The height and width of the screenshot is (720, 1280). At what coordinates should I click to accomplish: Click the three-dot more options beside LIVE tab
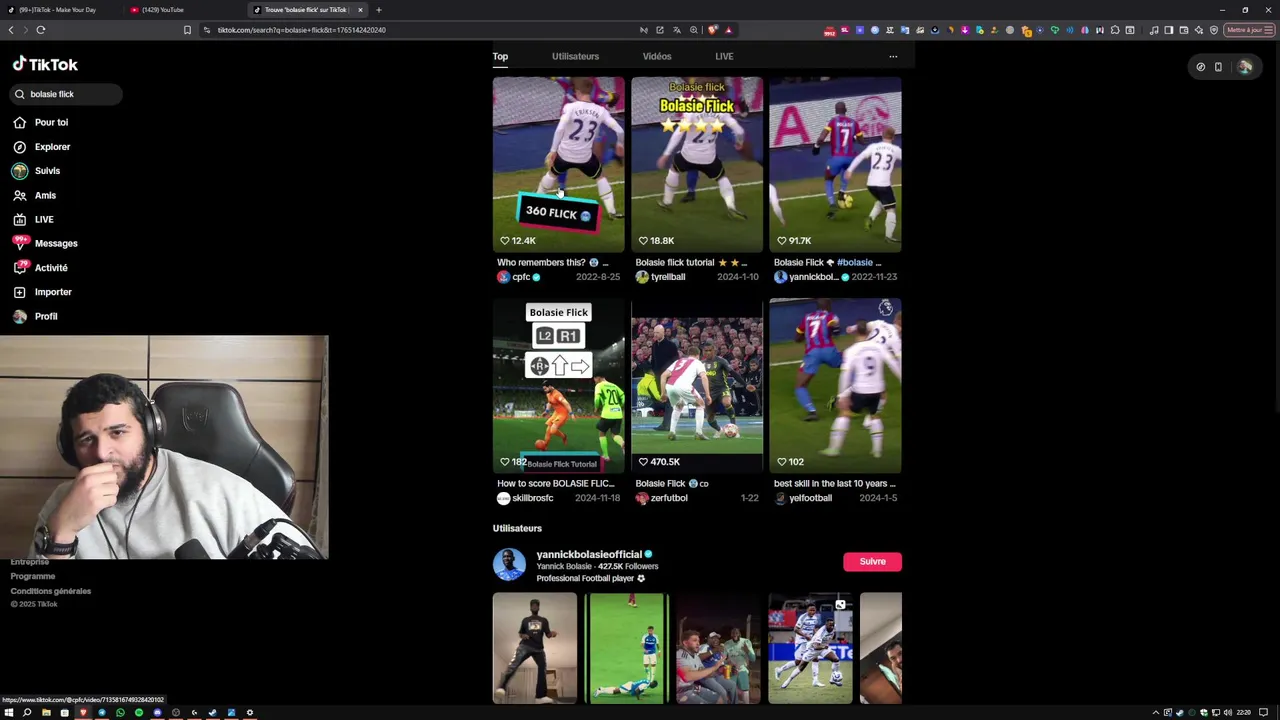point(893,56)
